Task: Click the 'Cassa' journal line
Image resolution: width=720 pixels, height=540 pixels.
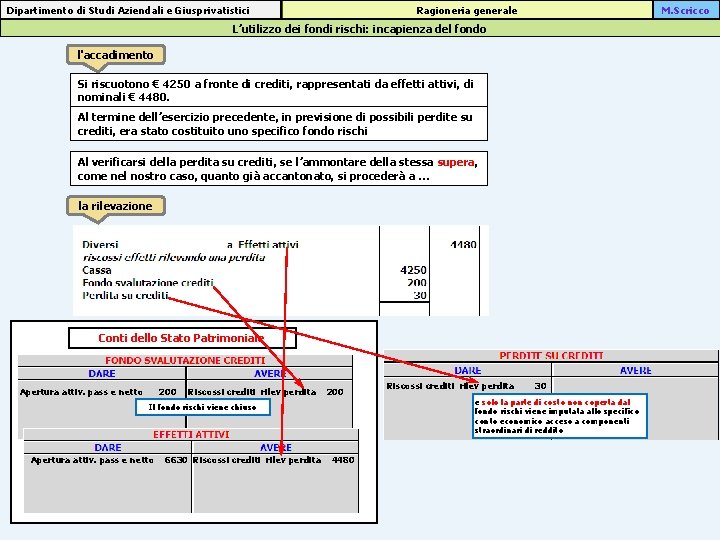Action: pos(97,270)
